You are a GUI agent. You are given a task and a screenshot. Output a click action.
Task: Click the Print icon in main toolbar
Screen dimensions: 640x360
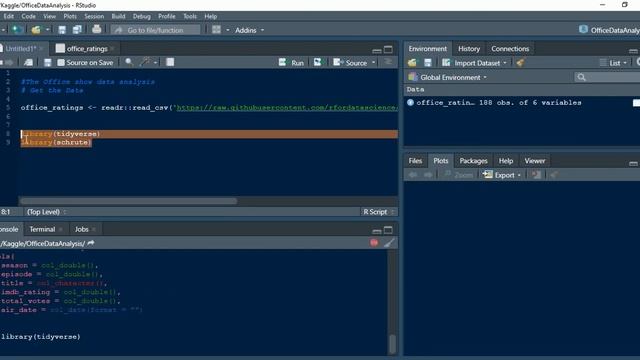pyautogui.click(x=96, y=29)
